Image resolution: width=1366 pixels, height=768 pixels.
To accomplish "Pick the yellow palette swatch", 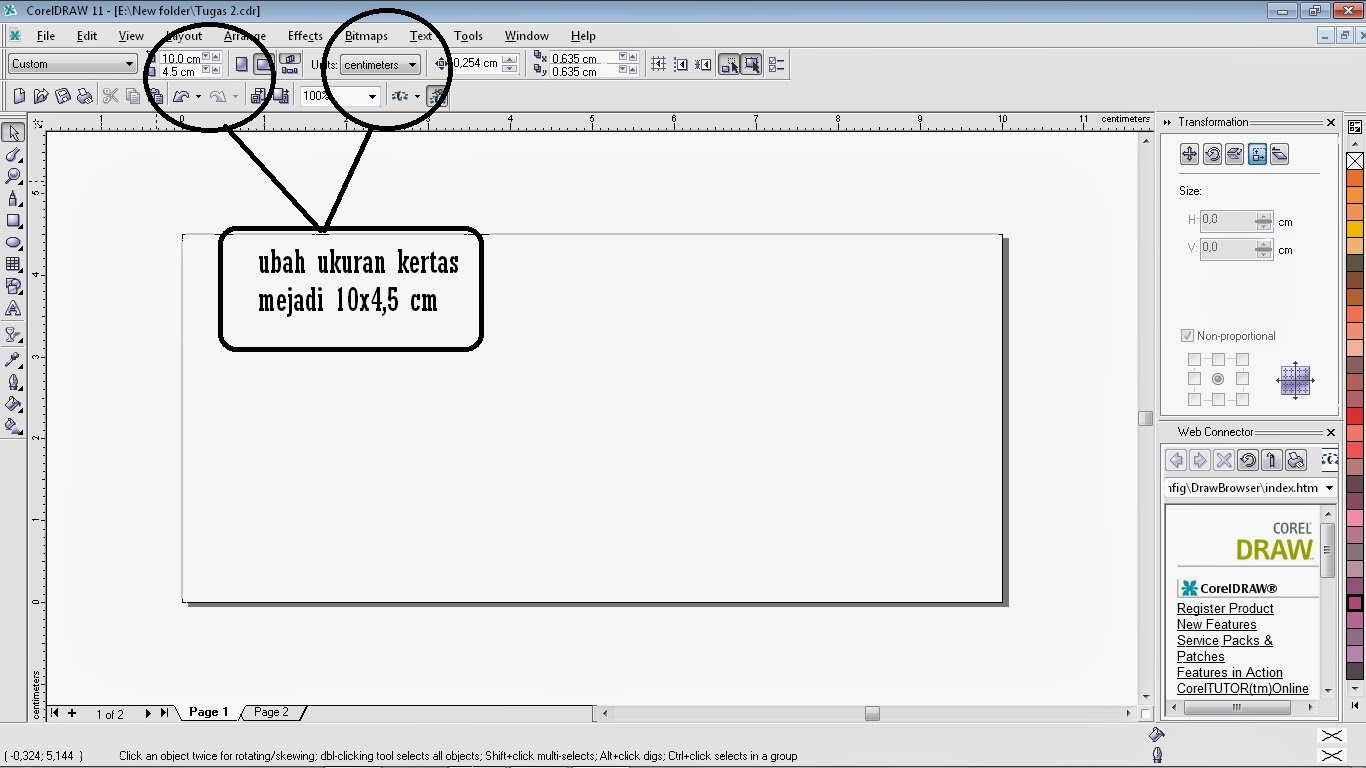I will click(1355, 229).
